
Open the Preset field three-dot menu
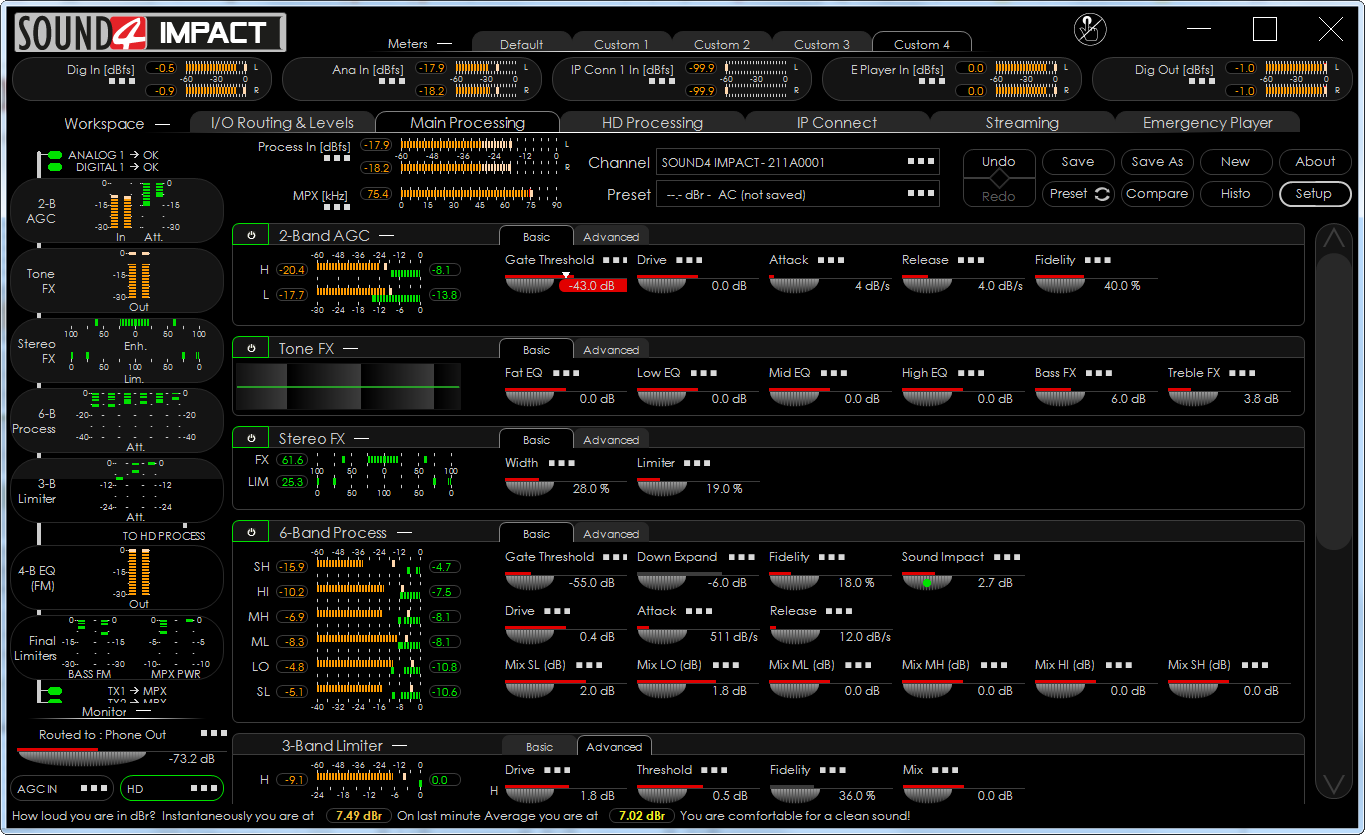pyautogui.click(x=920, y=194)
